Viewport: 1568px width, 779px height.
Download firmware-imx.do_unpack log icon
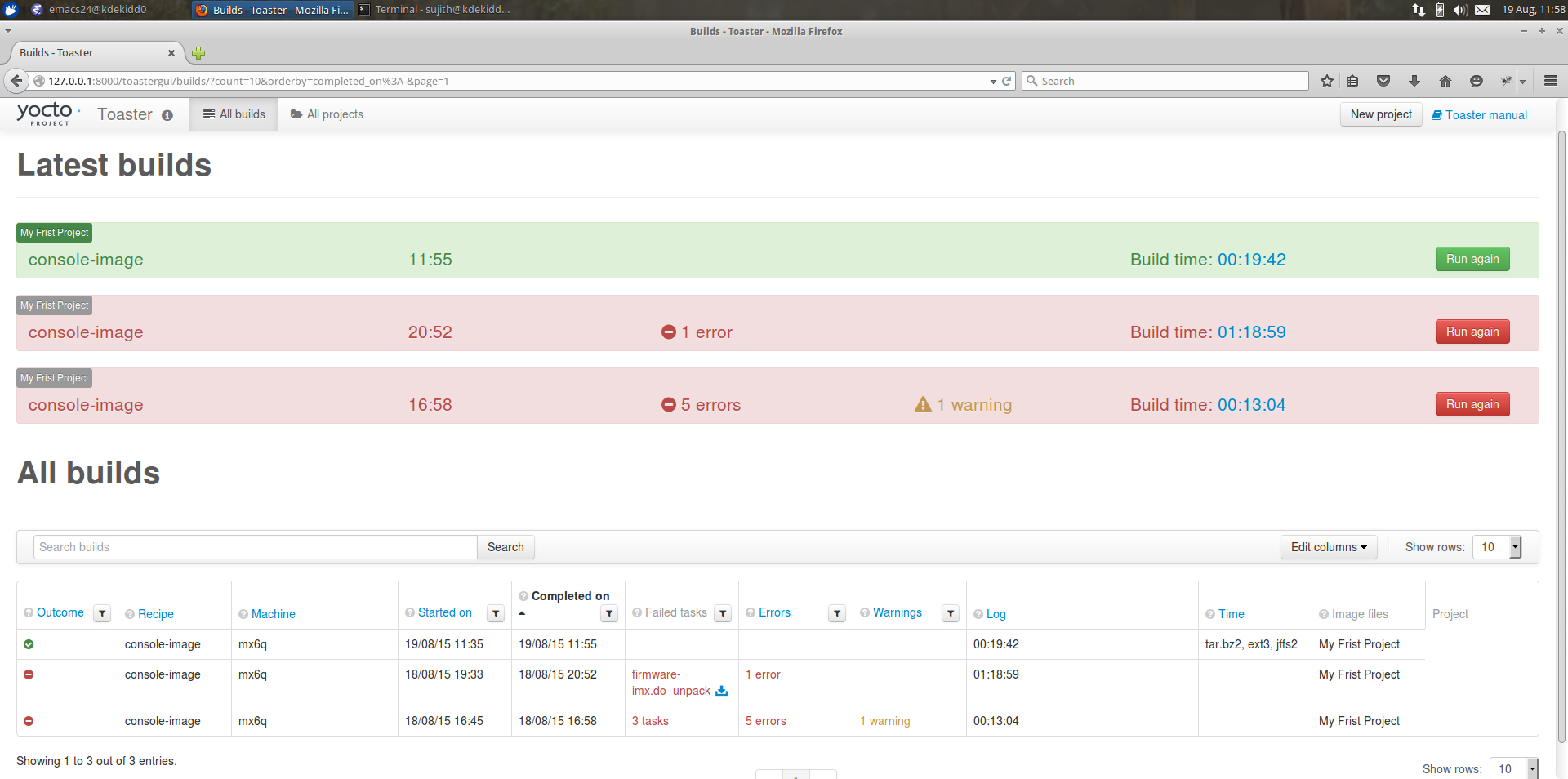pos(721,691)
